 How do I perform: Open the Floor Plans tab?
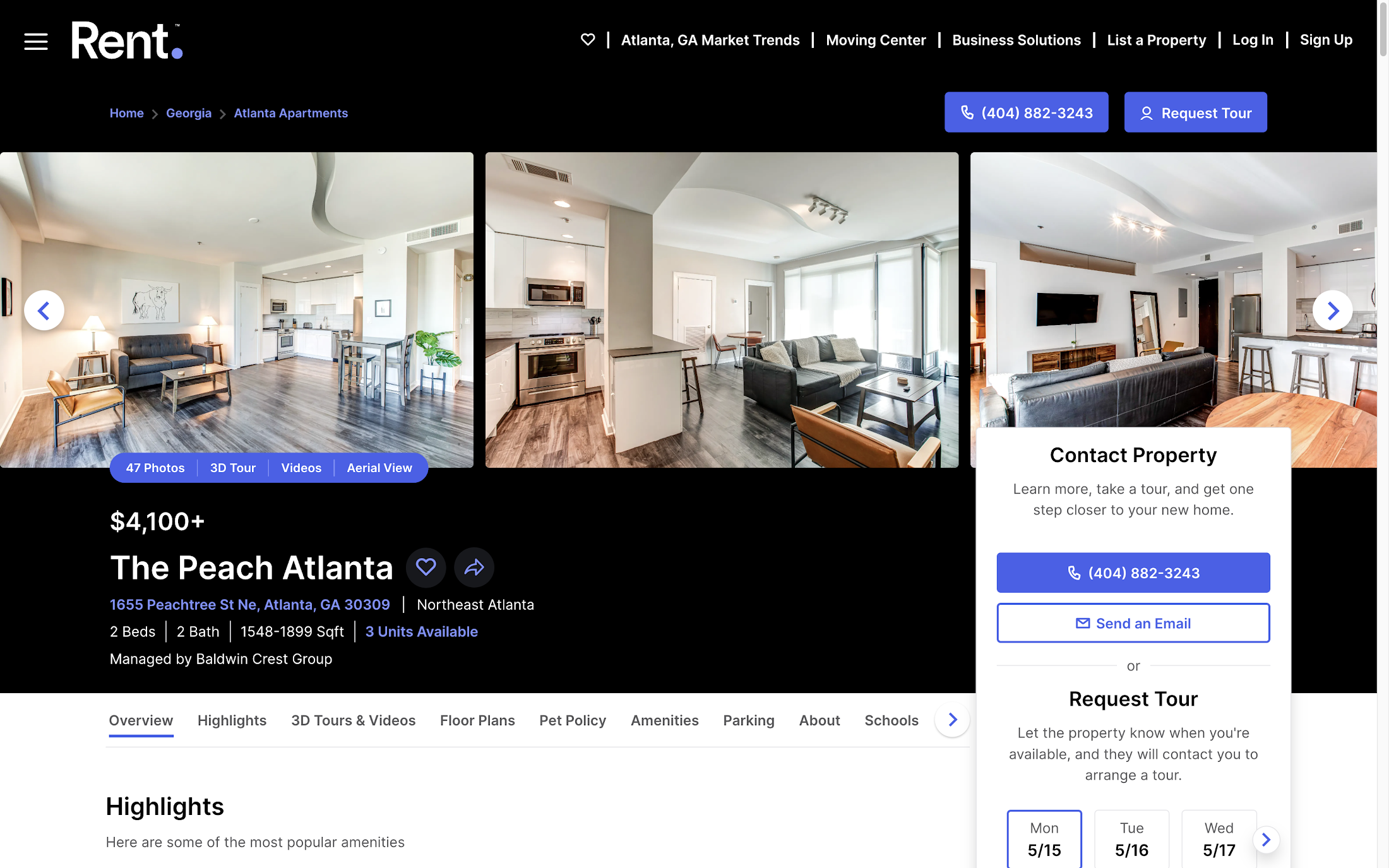click(x=477, y=720)
